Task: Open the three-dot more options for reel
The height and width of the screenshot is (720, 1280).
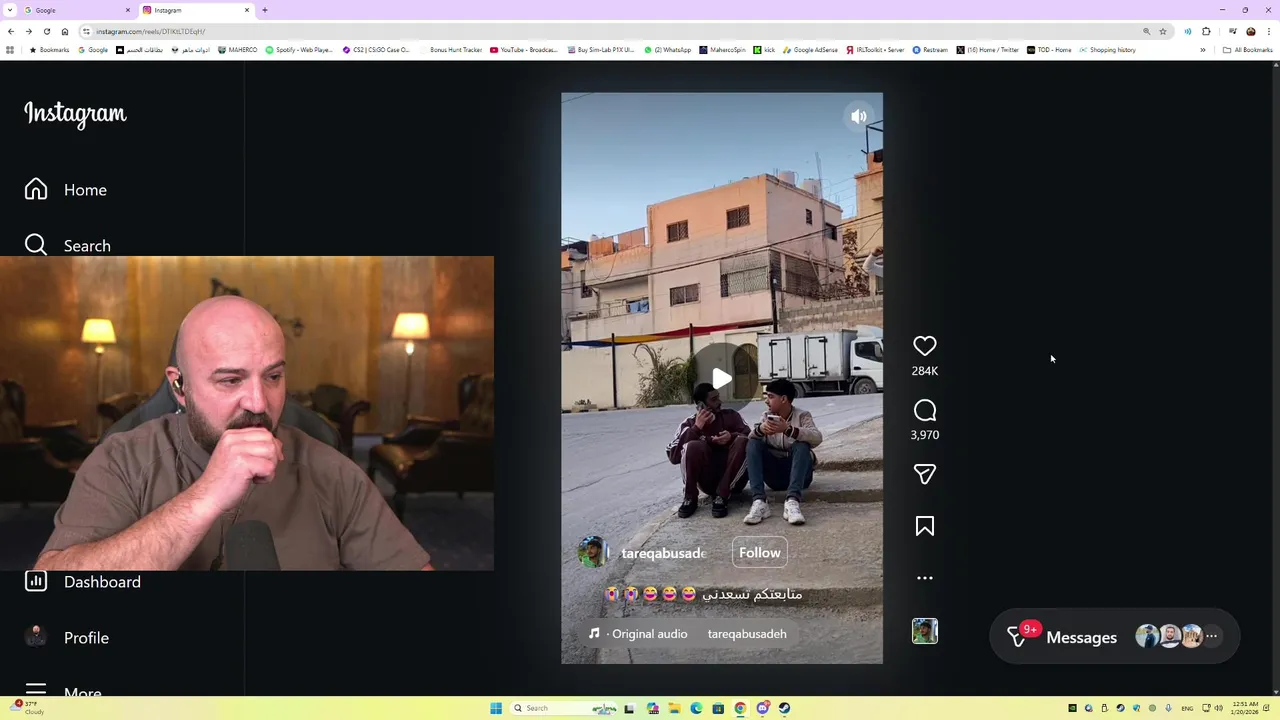Action: pyautogui.click(x=924, y=578)
